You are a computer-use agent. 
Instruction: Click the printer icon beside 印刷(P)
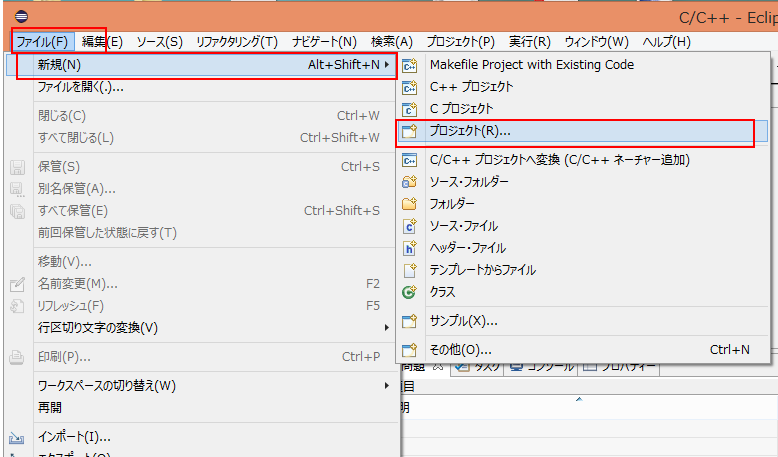pyautogui.click(x=17, y=357)
